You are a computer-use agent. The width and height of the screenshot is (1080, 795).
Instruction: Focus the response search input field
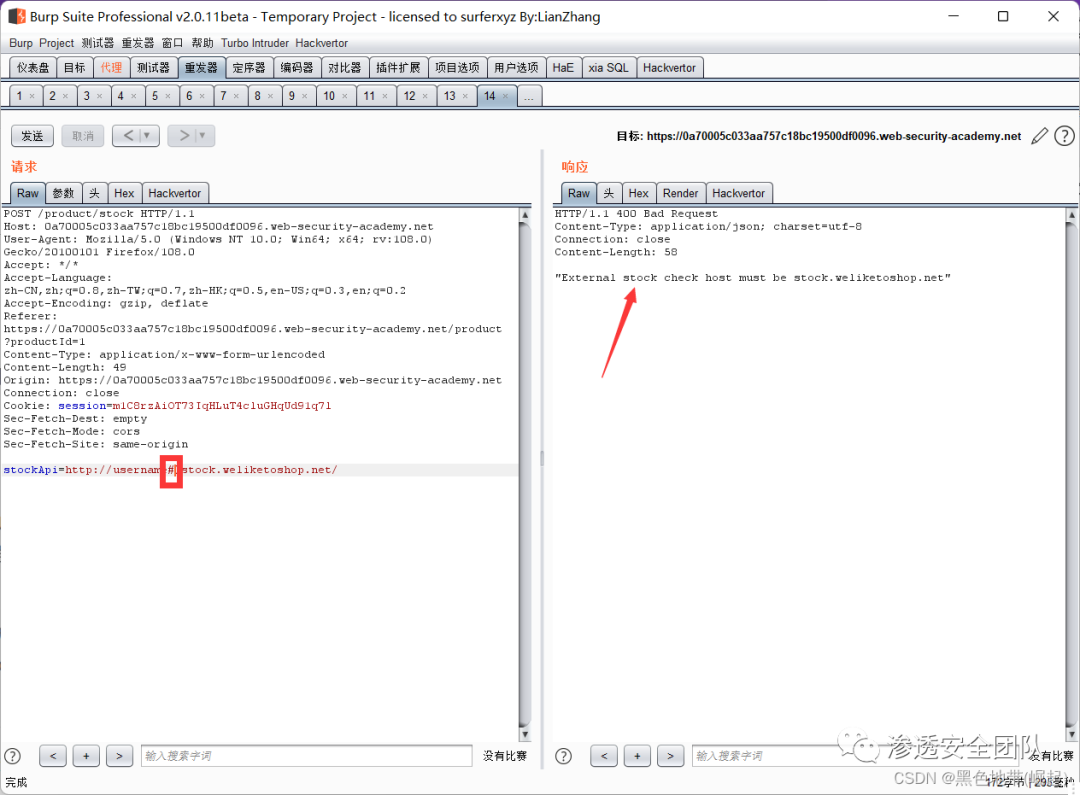click(854, 756)
